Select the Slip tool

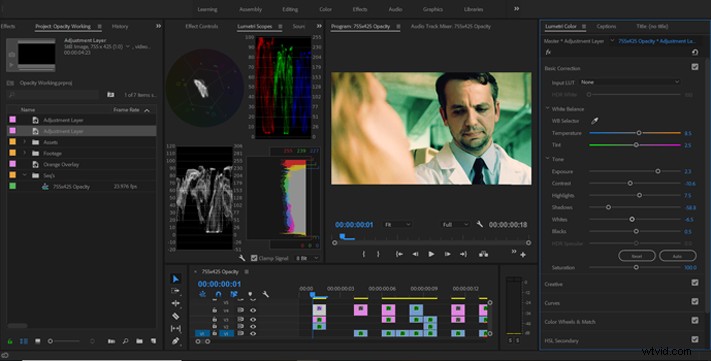point(176,328)
